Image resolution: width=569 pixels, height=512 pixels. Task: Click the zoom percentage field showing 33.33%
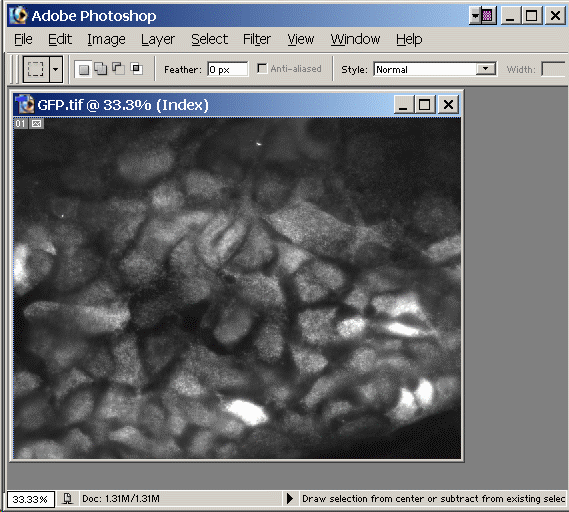pyautogui.click(x=30, y=499)
